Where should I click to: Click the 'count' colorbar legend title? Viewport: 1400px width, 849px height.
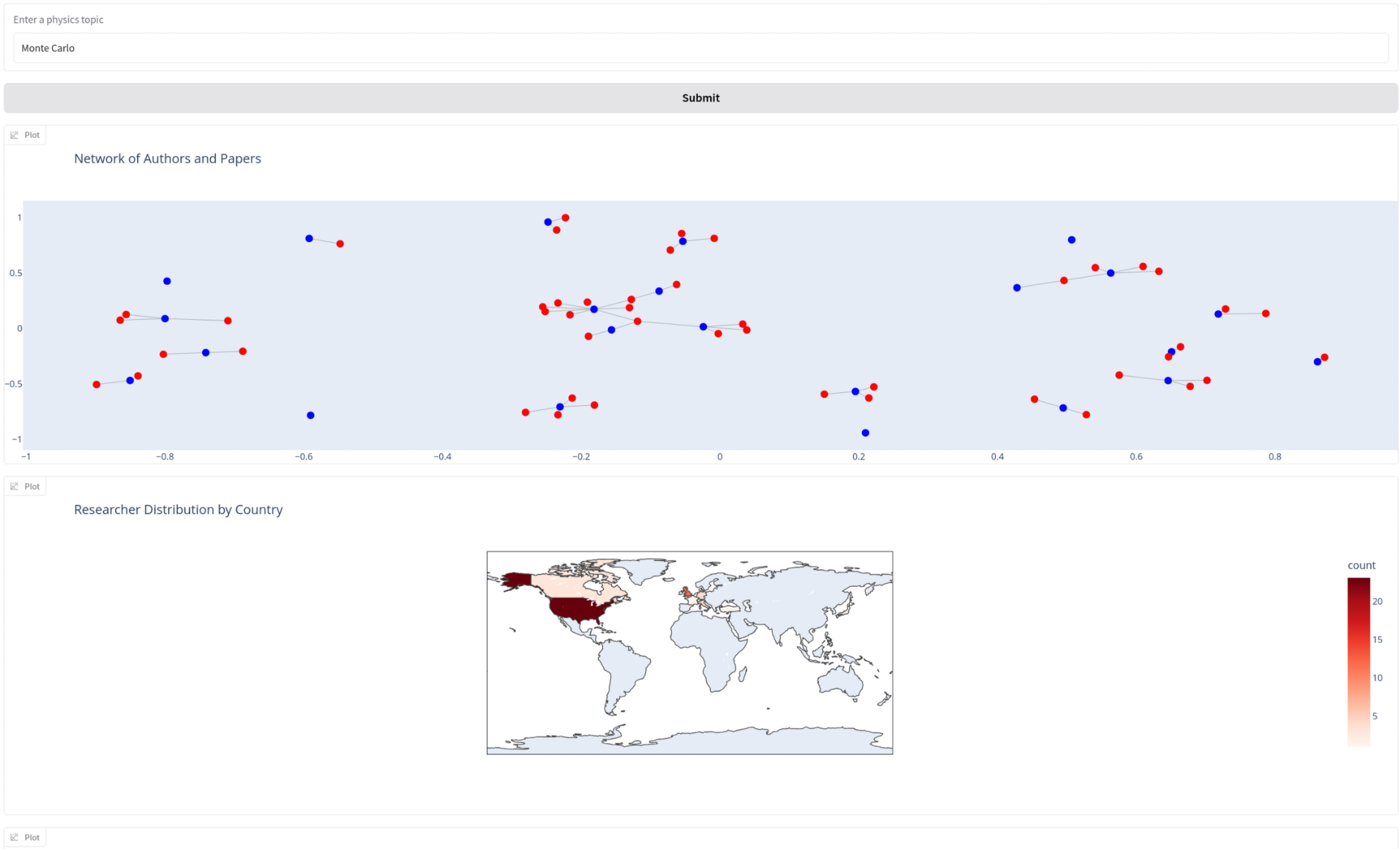[1361, 565]
